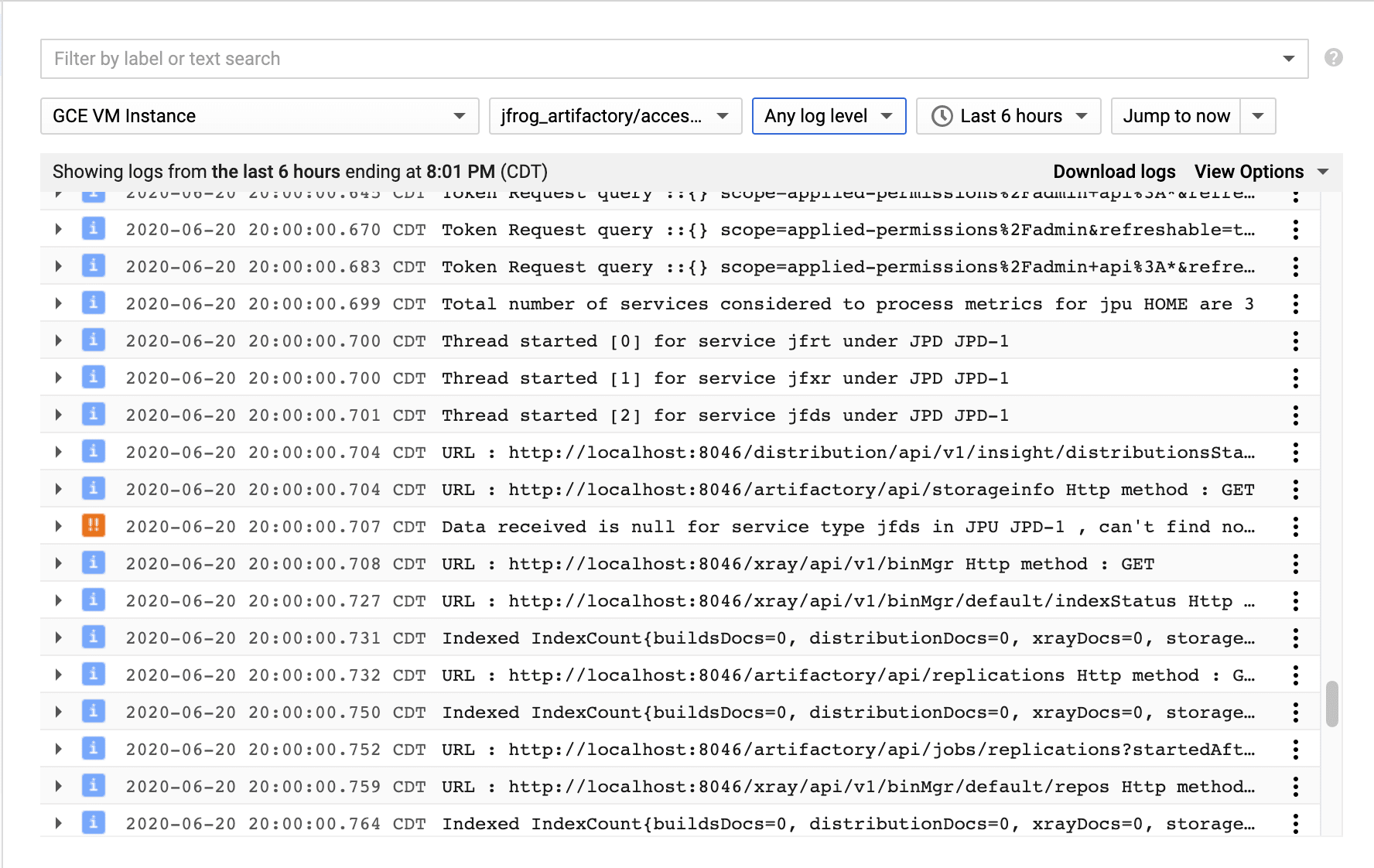1374x868 pixels.
Task: Open the jfrog_artifactory/acces... log name dropdown
Action: click(x=615, y=116)
